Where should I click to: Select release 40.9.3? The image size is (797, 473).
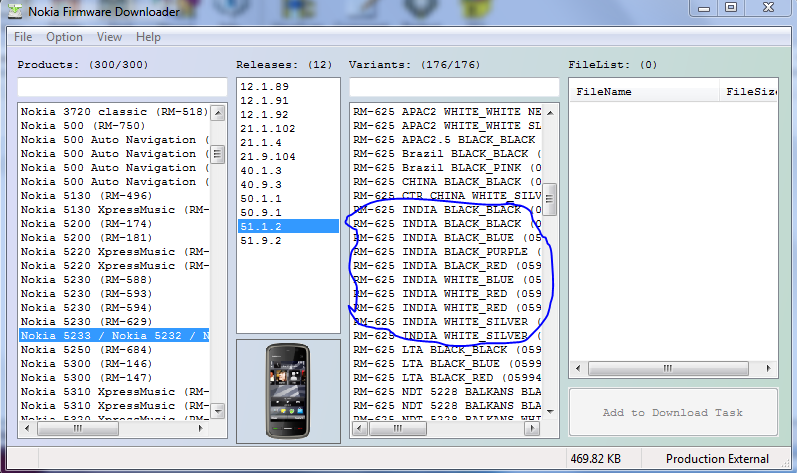[288, 184]
